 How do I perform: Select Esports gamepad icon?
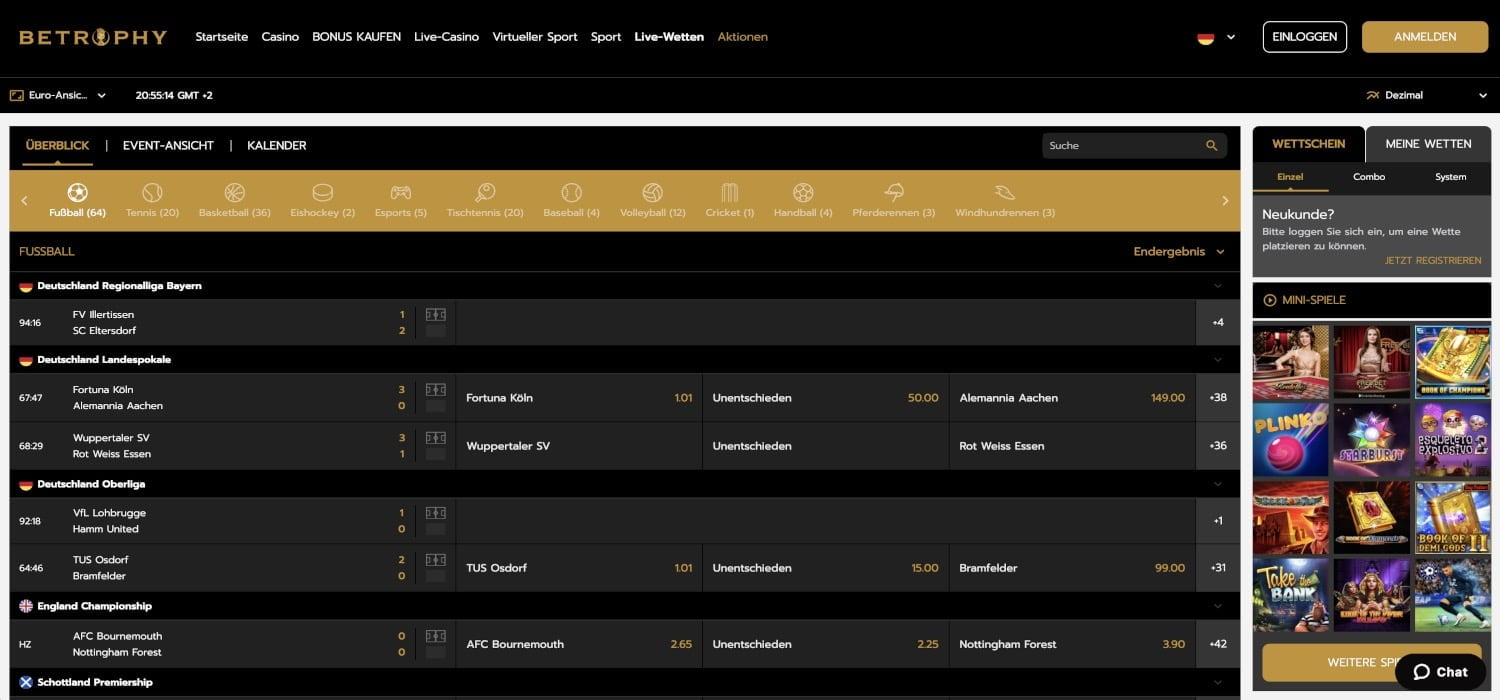pos(400,192)
